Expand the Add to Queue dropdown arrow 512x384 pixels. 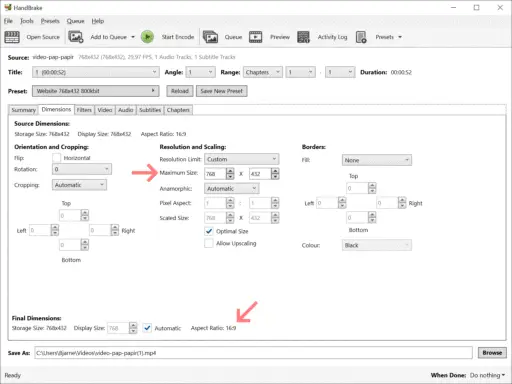click(133, 37)
